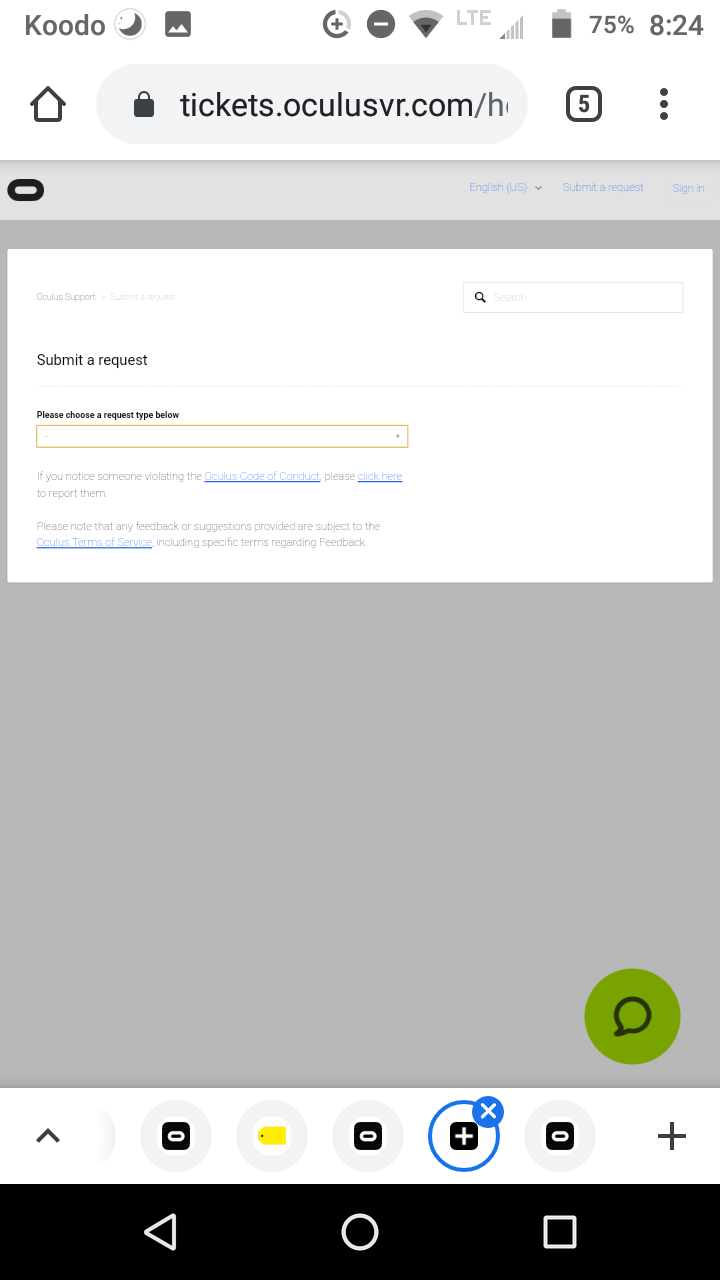Open the tab switcher showing 5 tabs
Screen dimensions: 720x1280
584,104
